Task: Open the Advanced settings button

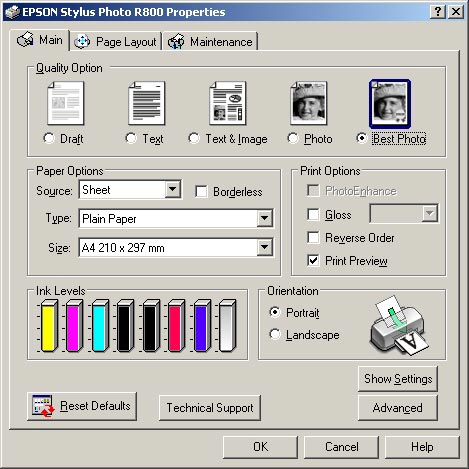Action: (x=398, y=408)
